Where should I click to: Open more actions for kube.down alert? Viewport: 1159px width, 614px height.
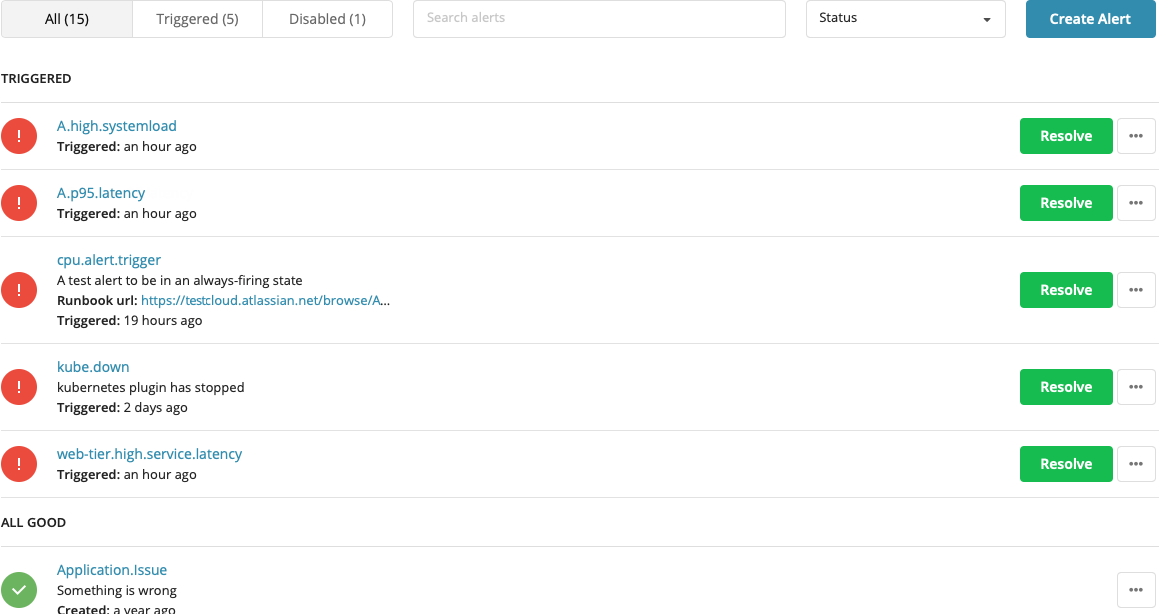coord(1135,387)
